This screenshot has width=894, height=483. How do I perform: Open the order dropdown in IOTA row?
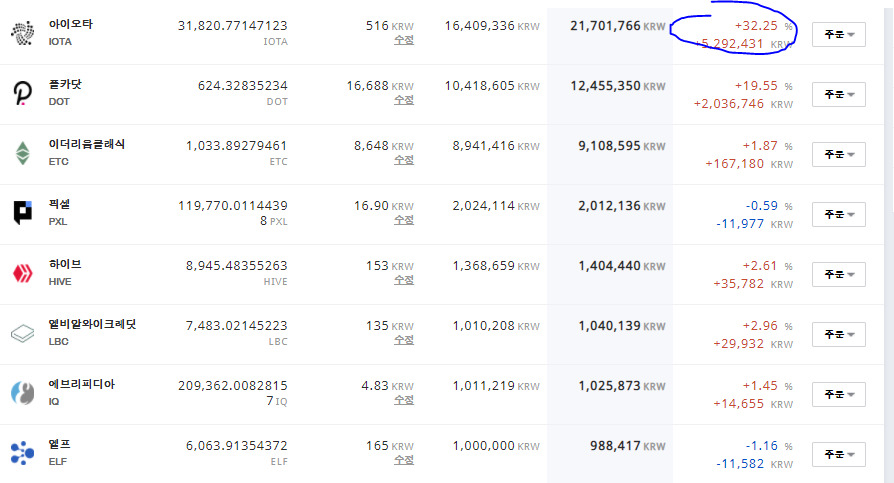[x=839, y=35]
